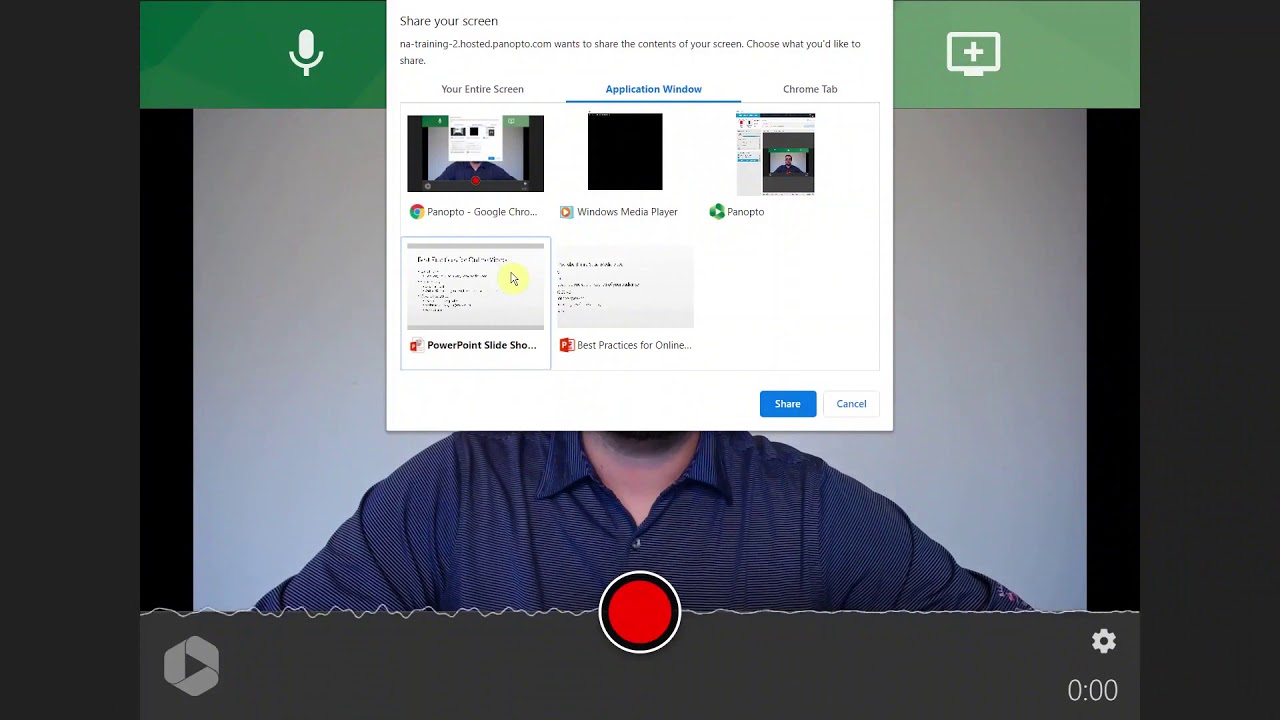This screenshot has width=1280, height=720.
Task: Select the Windows Media Player window thumbnail
Action: [625, 151]
